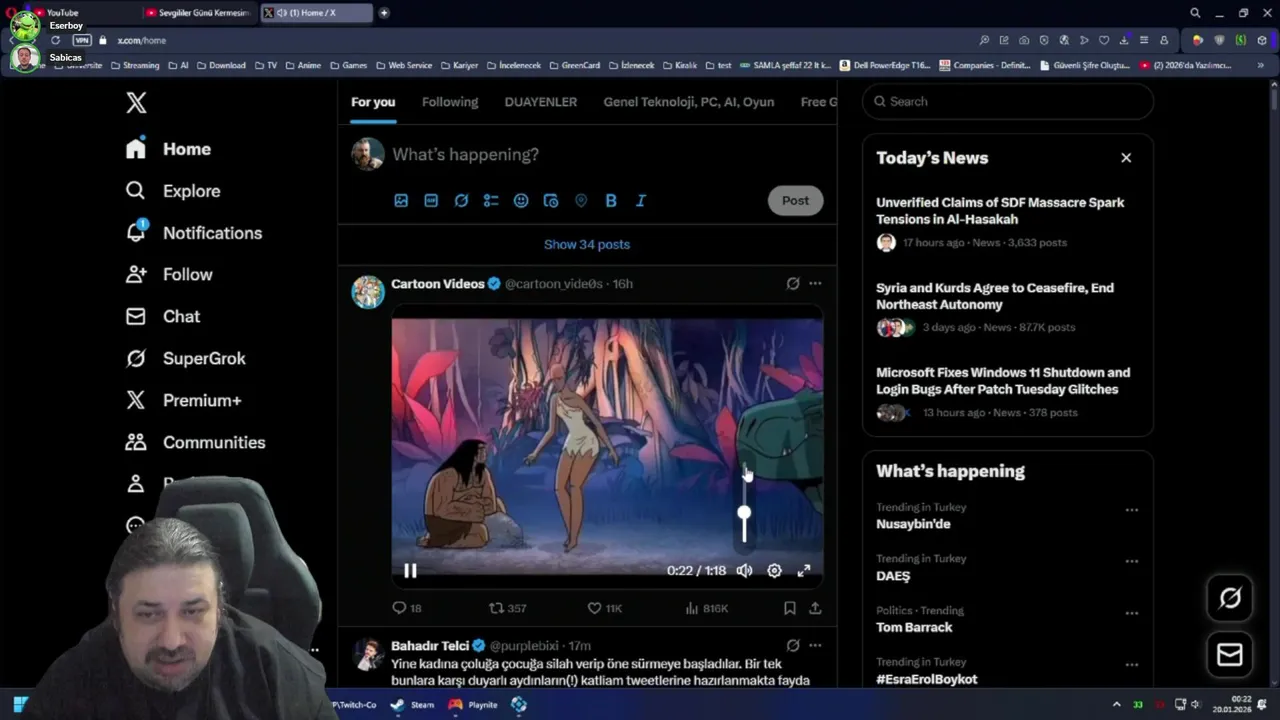The width and height of the screenshot is (1280, 720).
Task: Open Microsoft Fixes Windows 11 Shutdown story
Action: (1003, 381)
